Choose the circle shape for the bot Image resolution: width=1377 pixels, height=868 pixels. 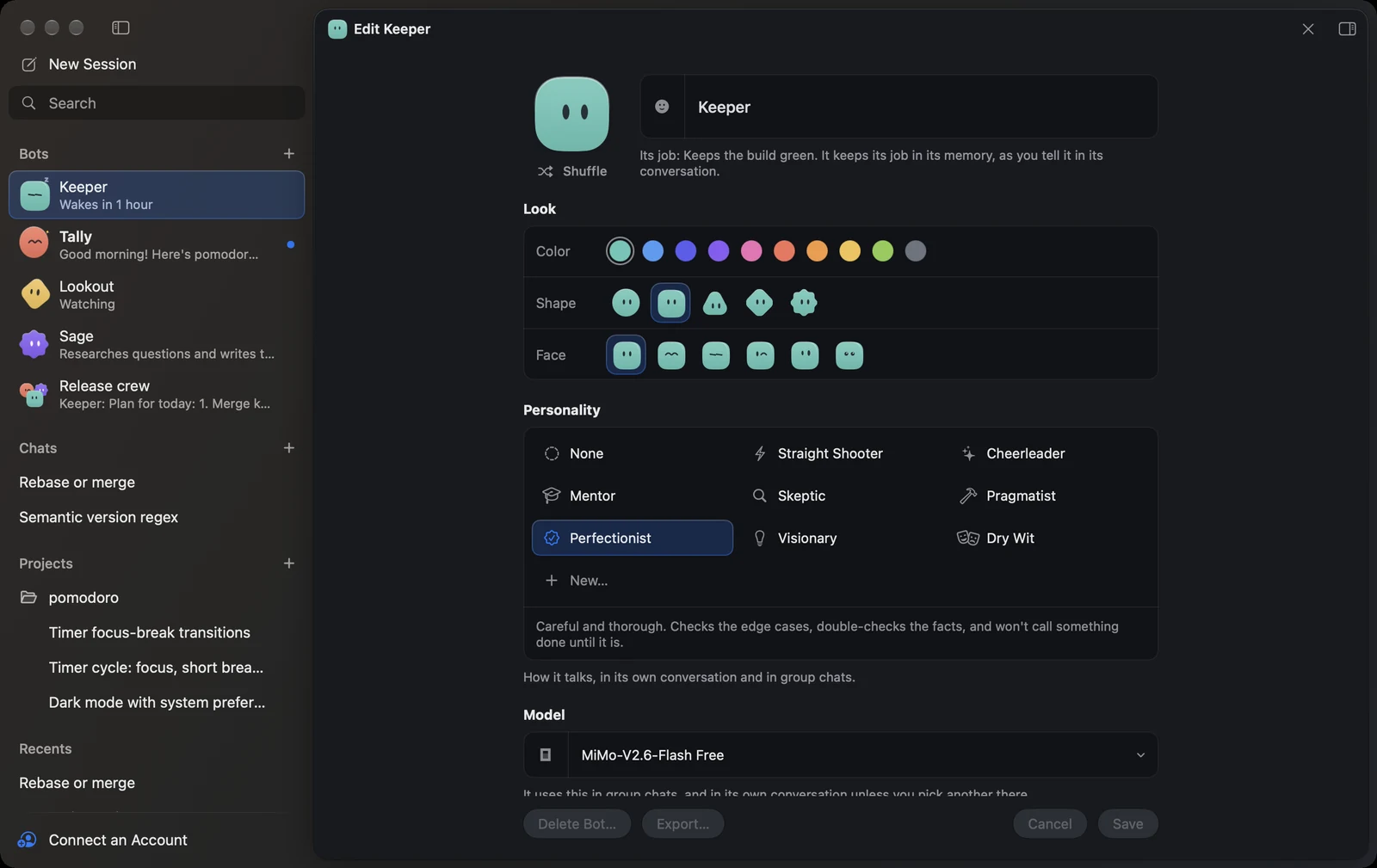[626, 303]
